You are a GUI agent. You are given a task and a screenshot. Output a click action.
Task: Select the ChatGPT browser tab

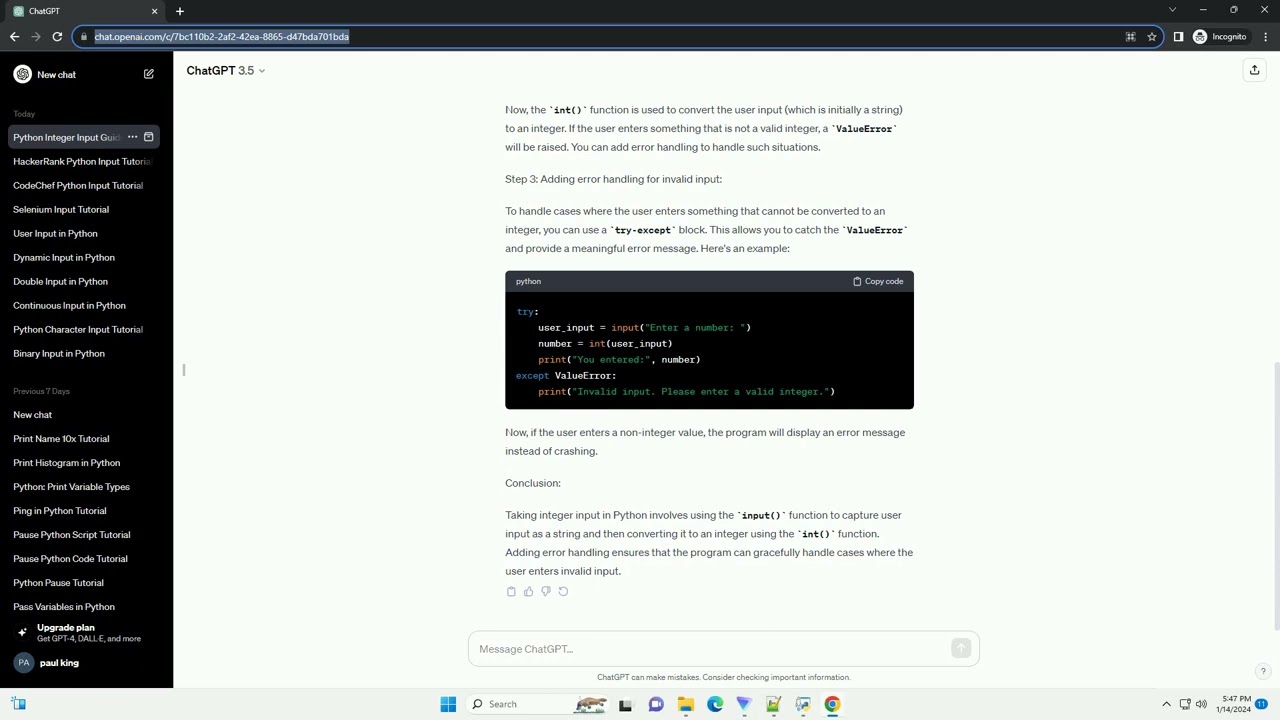tap(84, 11)
